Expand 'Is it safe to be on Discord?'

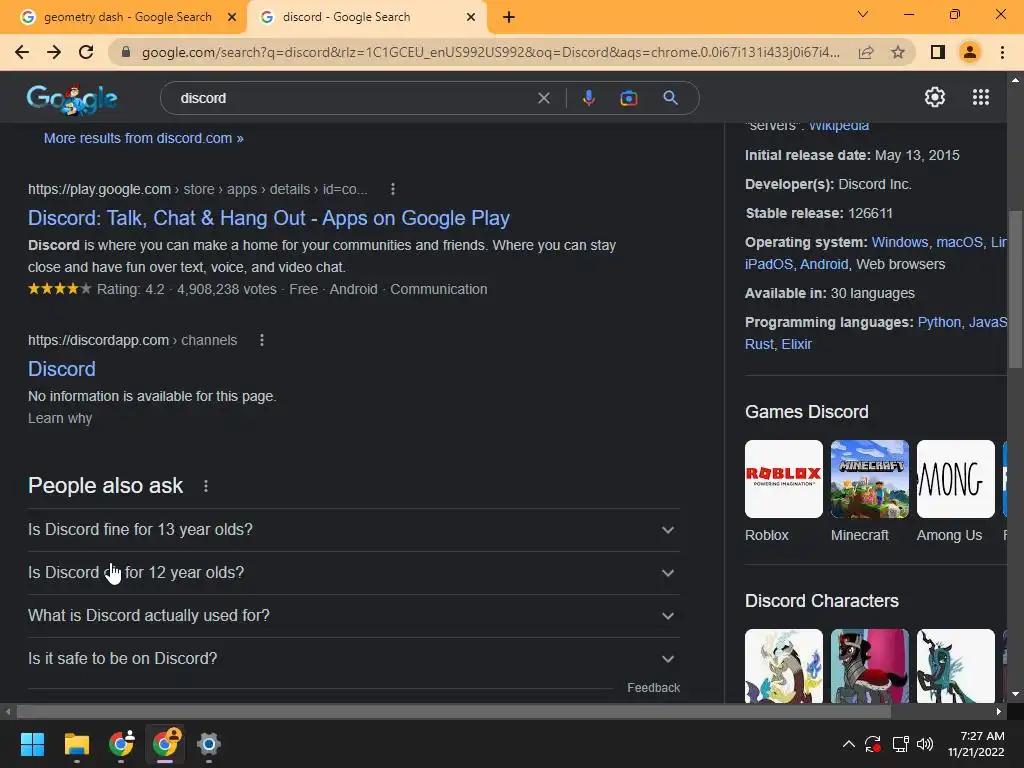pos(354,659)
